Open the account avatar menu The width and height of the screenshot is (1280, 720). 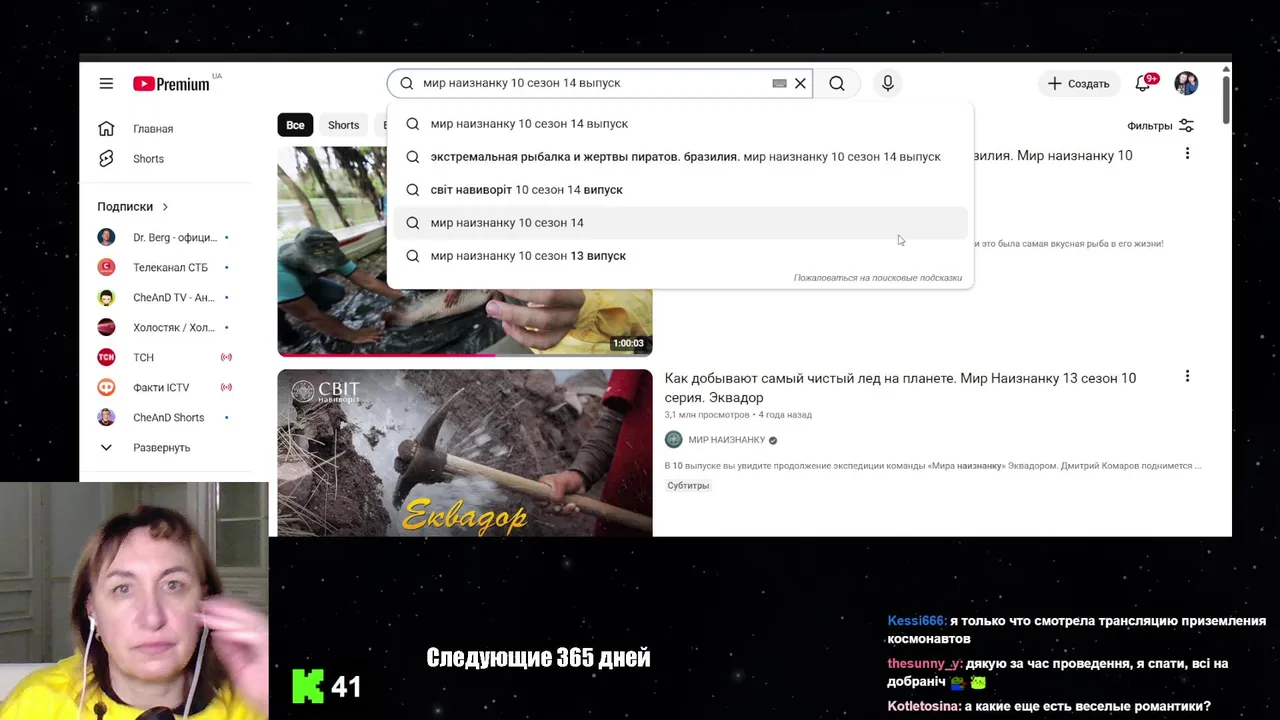coord(1186,84)
